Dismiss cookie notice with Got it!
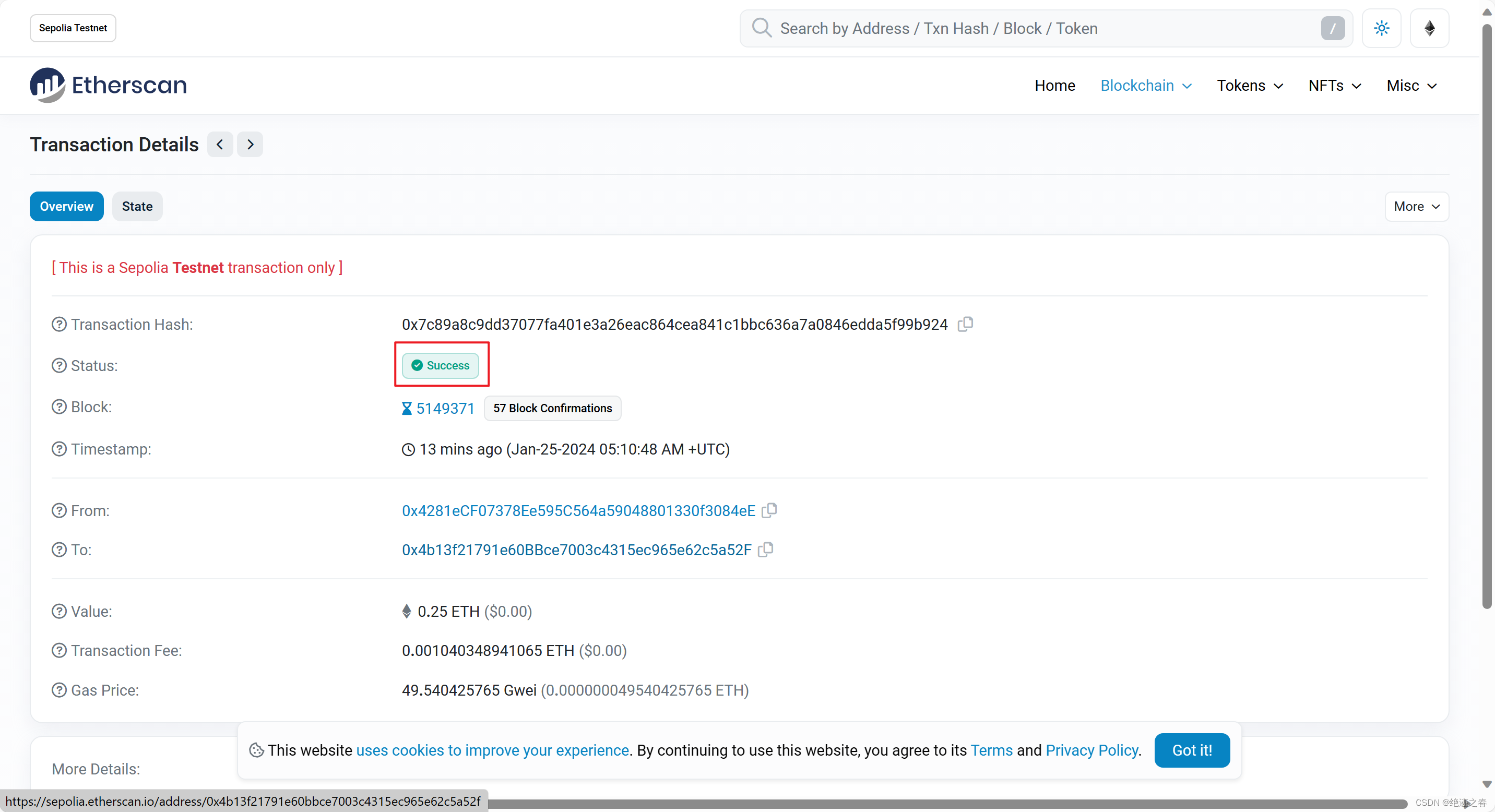Screen dimensions: 1495x812 tap(1192, 750)
